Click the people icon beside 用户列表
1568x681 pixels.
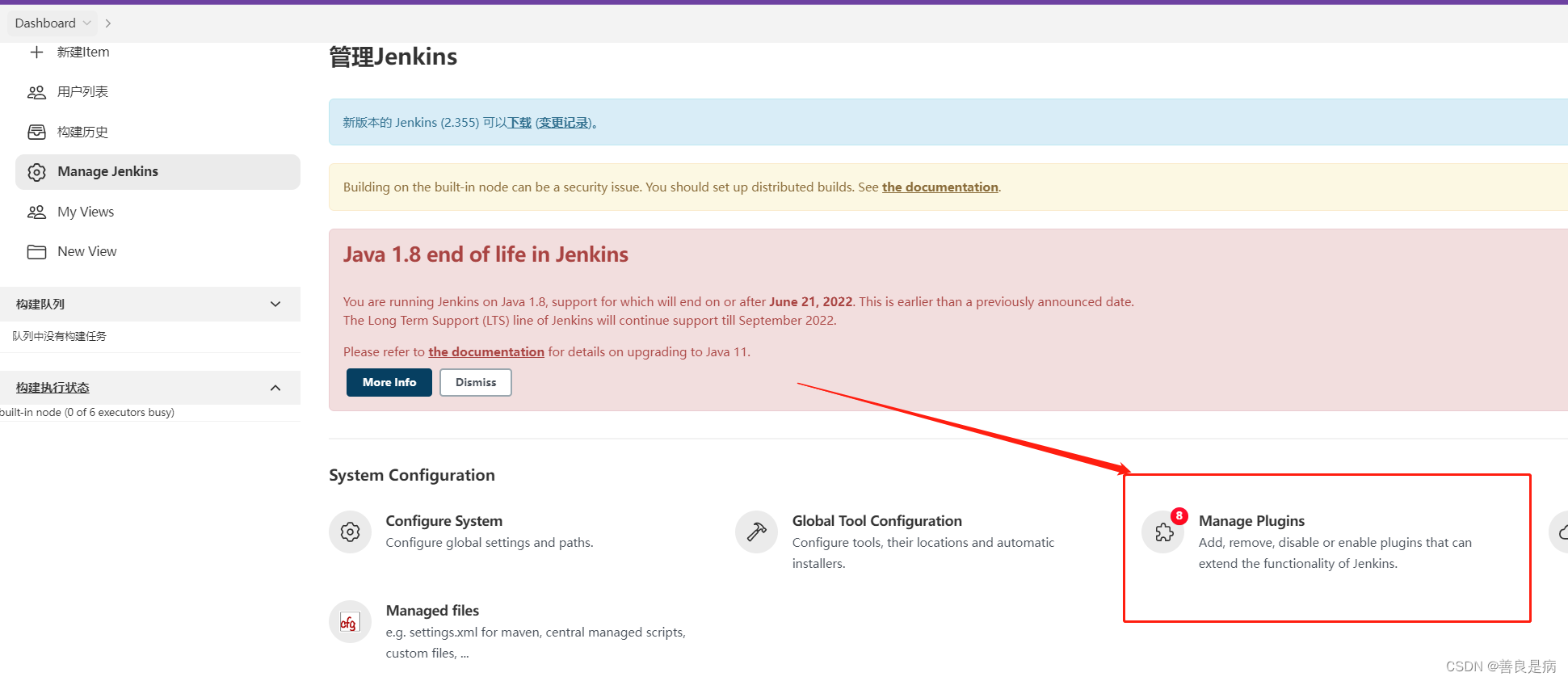pyautogui.click(x=36, y=92)
